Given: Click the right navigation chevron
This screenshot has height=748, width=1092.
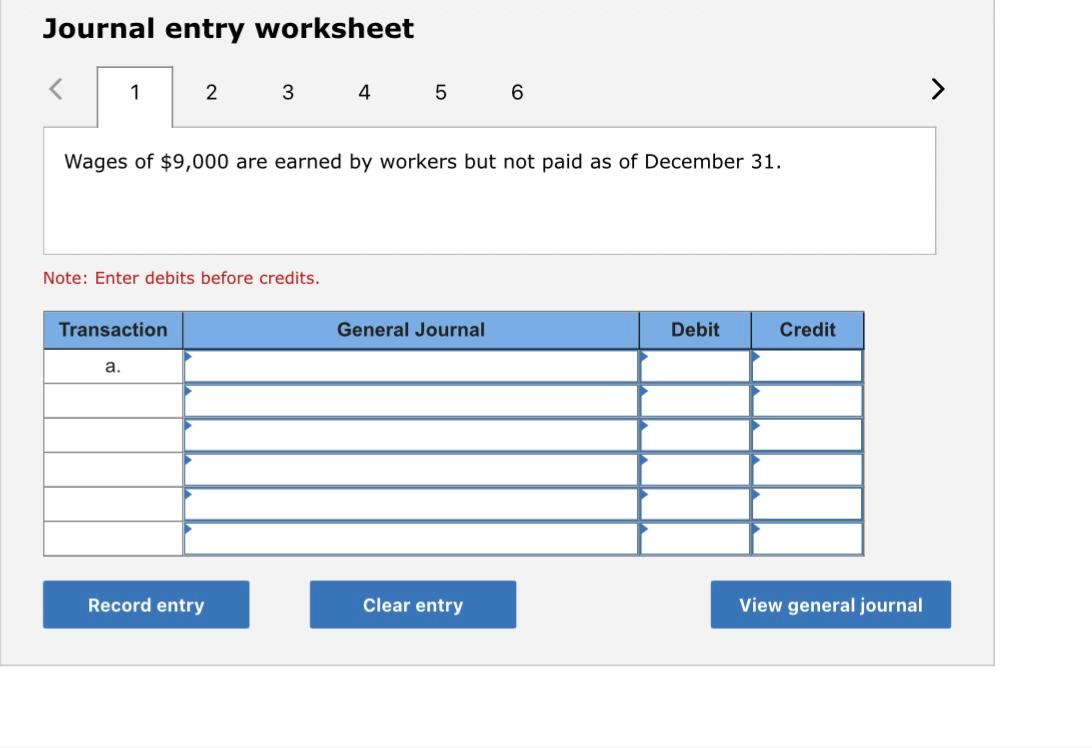Looking at the screenshot, I should [937, 89].
